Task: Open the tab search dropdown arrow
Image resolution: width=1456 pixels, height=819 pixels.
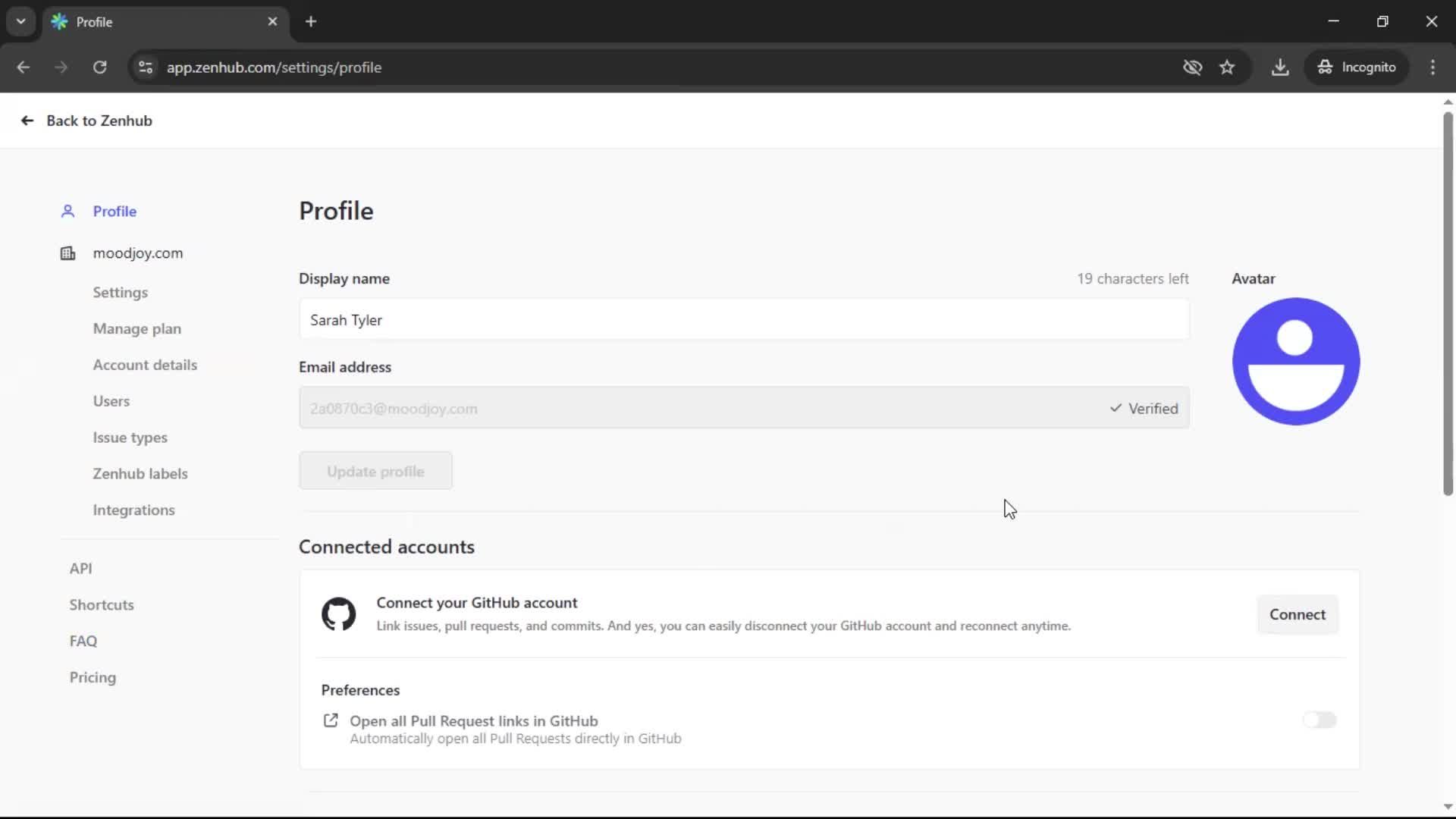Action: click(20, 21)
